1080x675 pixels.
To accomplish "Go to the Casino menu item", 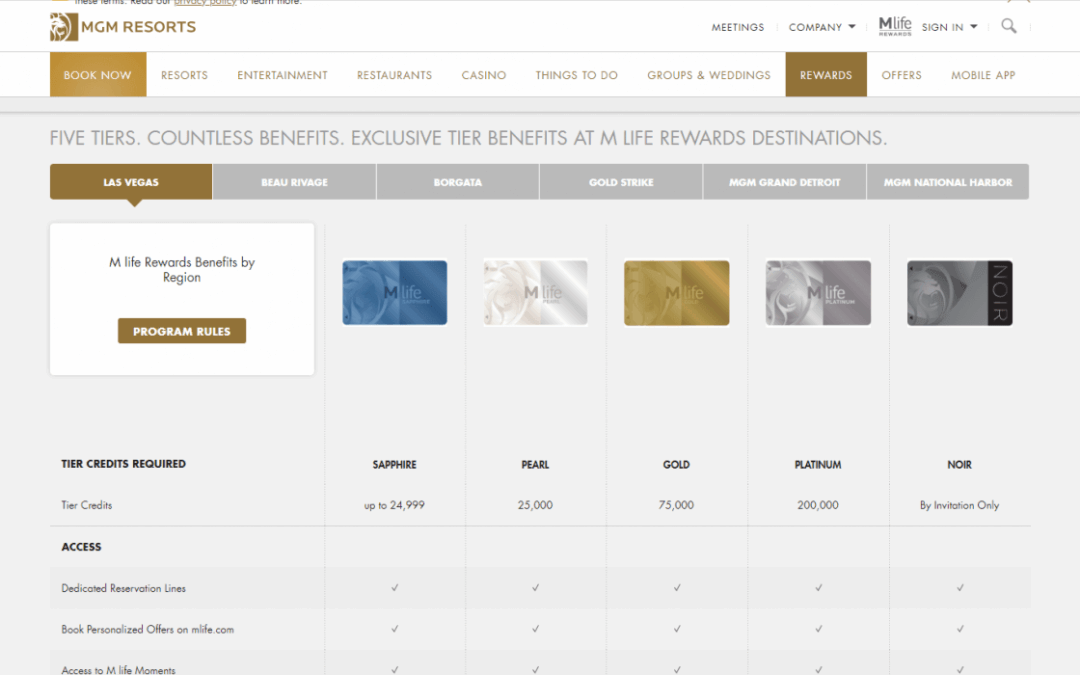I will pyautogui.click(x=483, y=75).
